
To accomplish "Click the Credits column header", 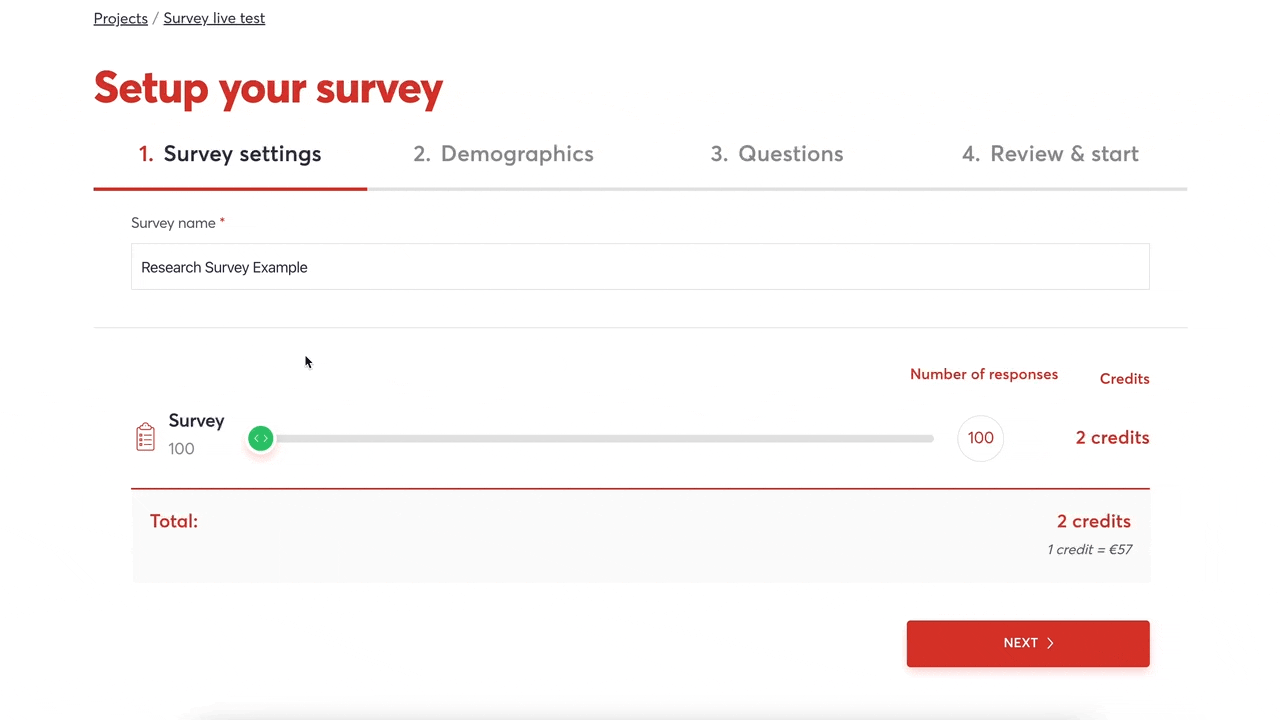I will click(x=1124, y=378).
